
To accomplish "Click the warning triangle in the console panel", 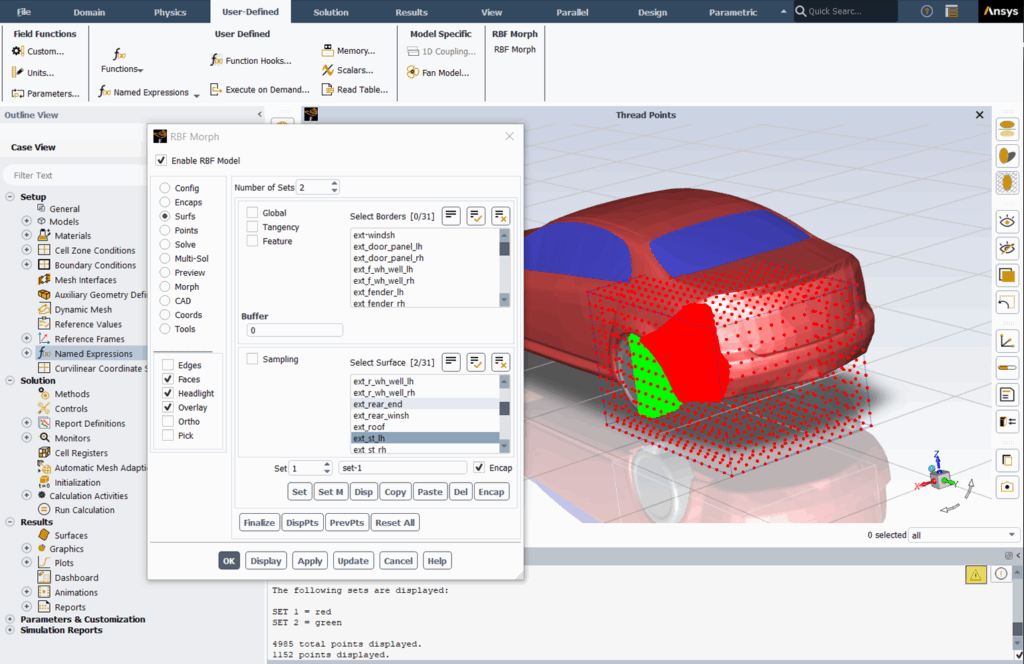I will click(x=975, y=574).
